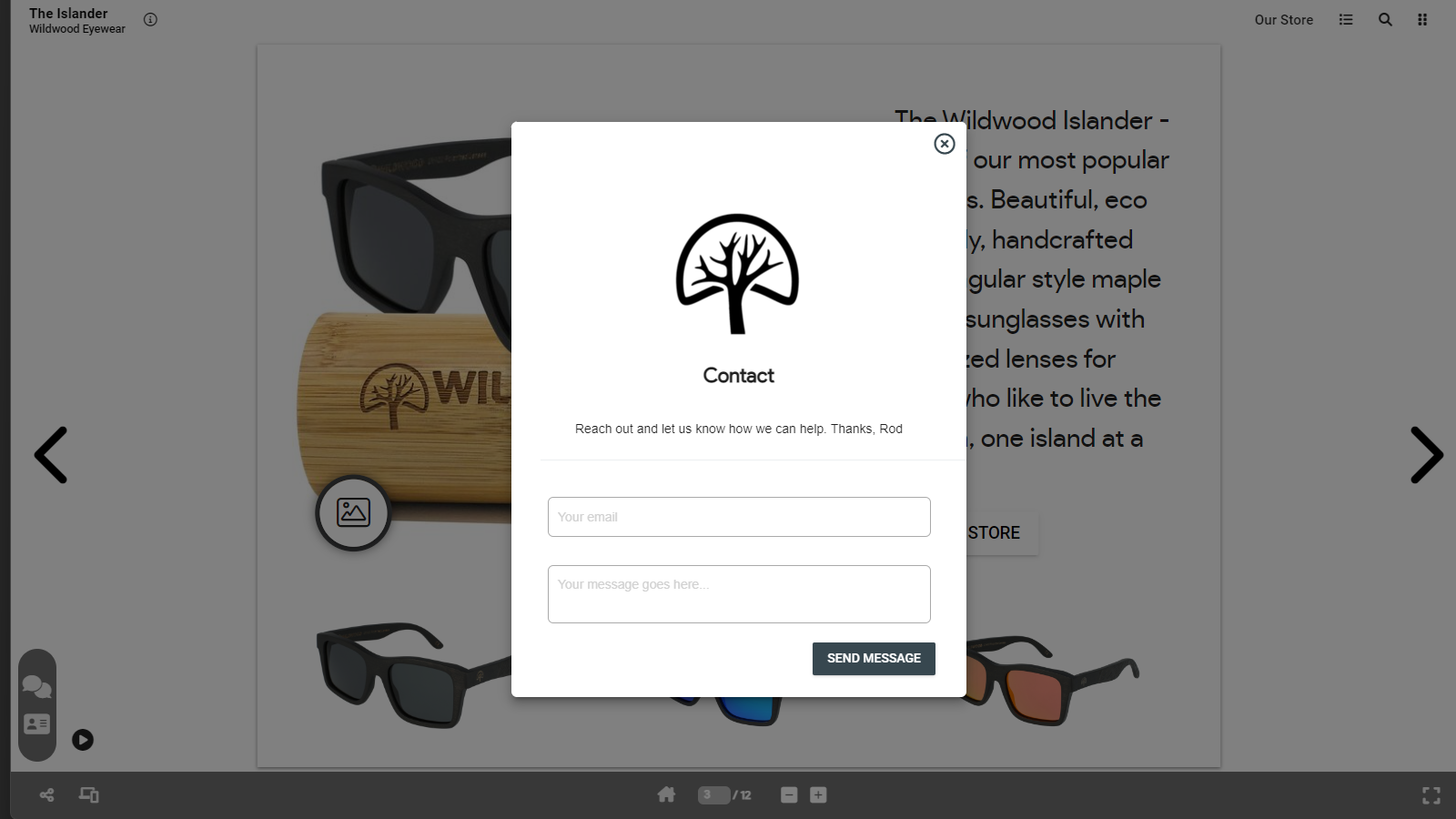
Task: Zoom out with the minus button
Action: (x=789, y=795)
